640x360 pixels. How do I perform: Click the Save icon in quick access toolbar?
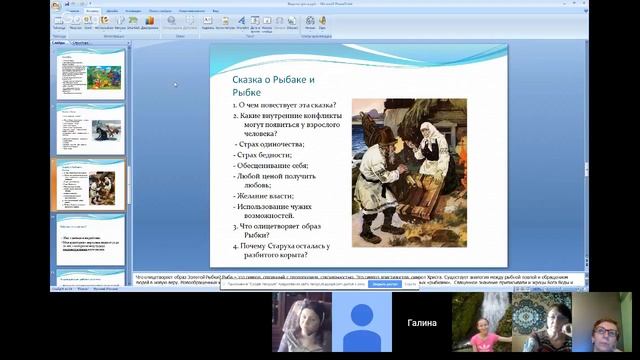click(67, 4)
